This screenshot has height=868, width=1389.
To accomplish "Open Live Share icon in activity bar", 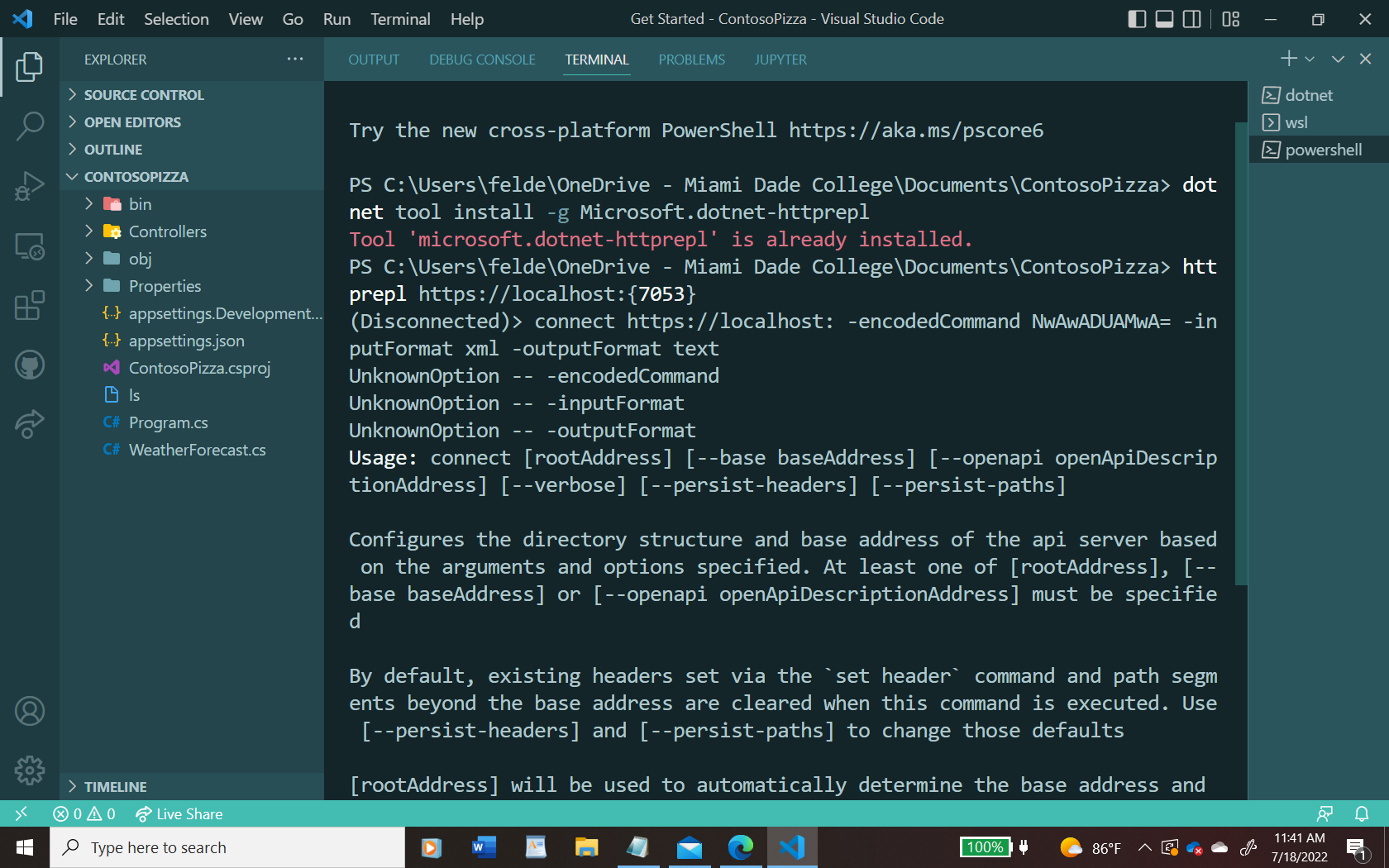I will coord(29,424).
